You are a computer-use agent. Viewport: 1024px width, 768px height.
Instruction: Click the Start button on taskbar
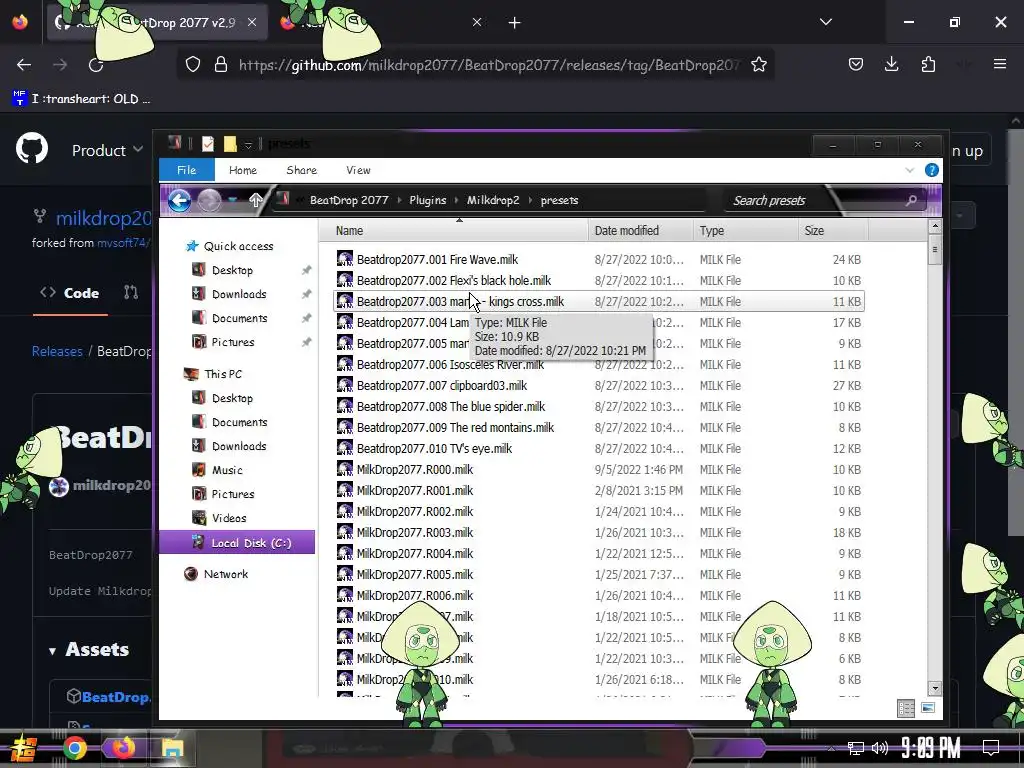24,749
